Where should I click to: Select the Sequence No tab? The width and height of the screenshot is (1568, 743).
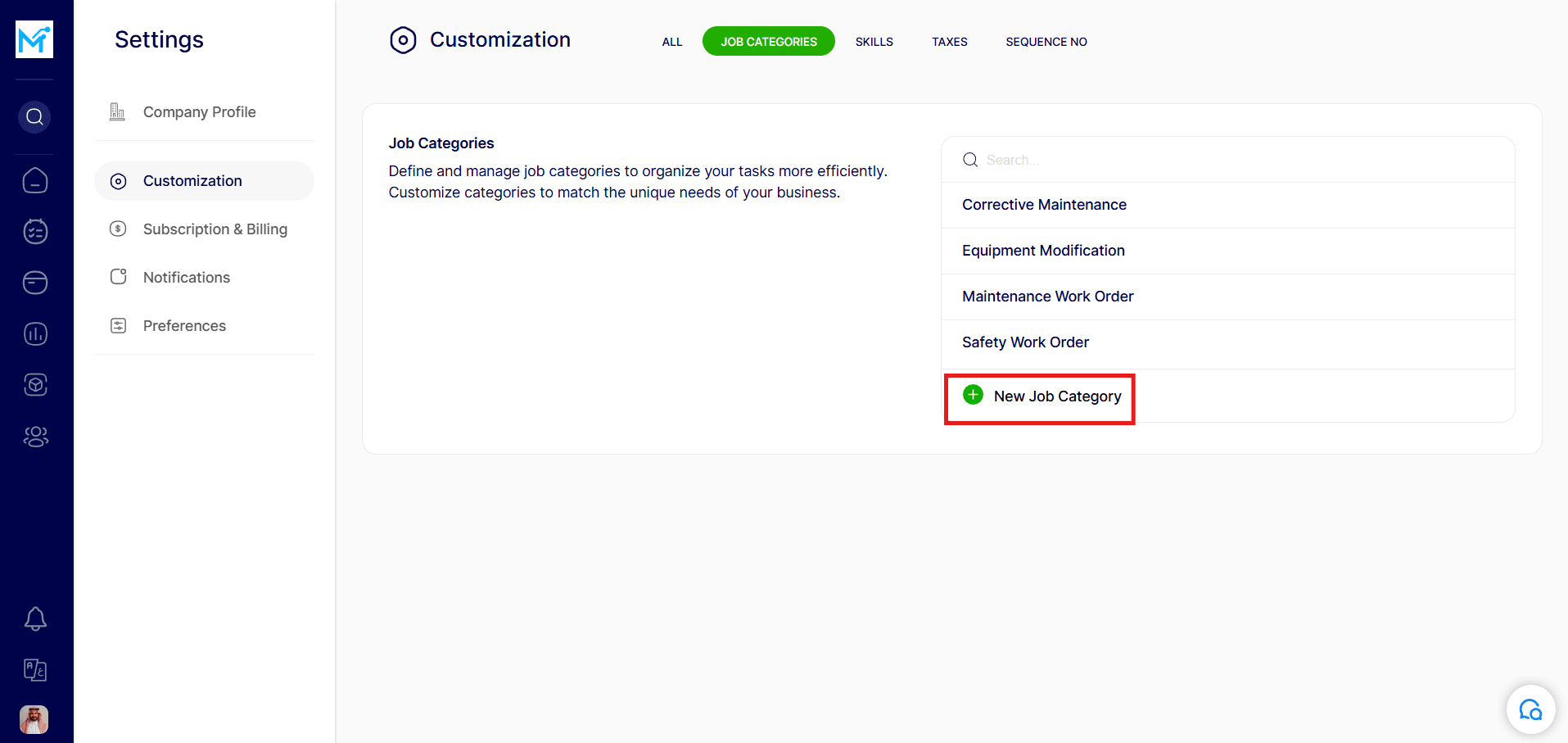tap(1046, 42)
